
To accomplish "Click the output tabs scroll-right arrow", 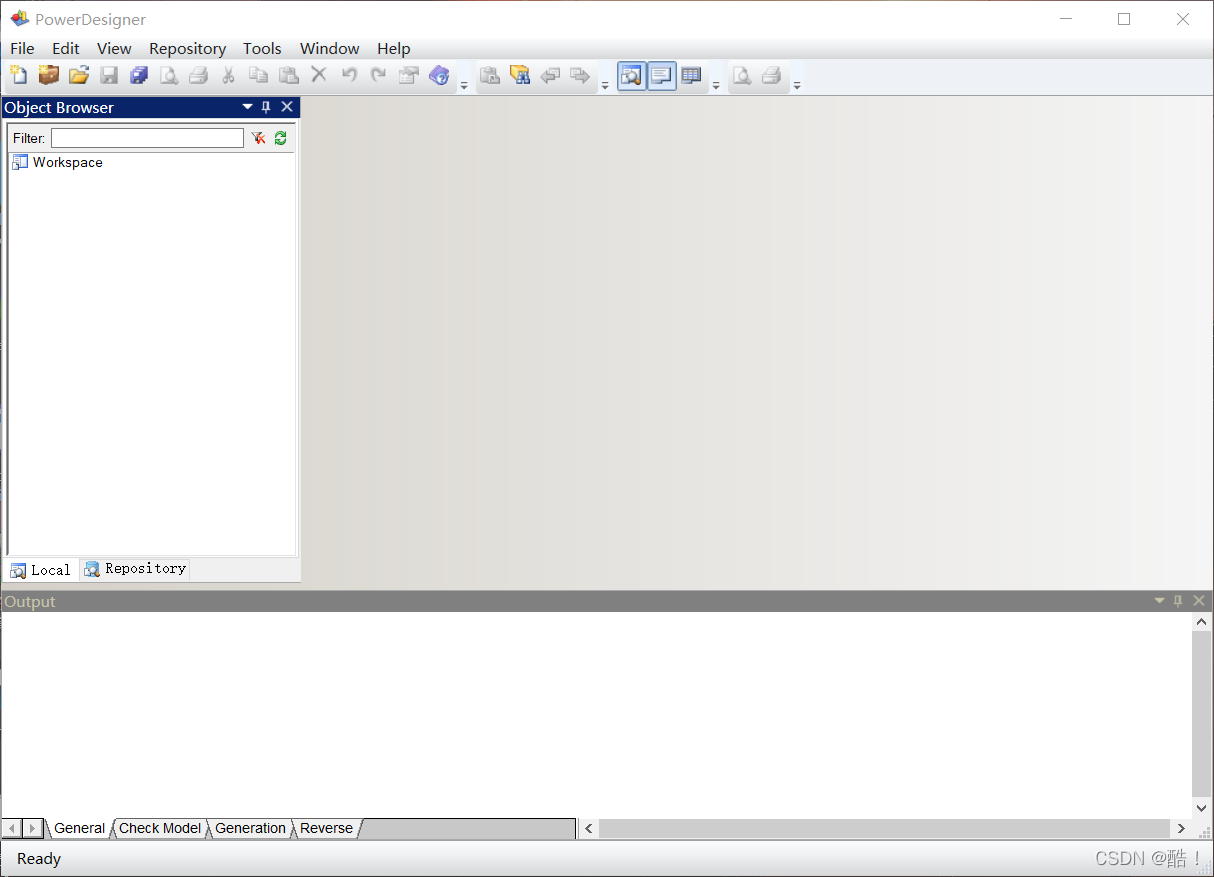I will 33,828.
